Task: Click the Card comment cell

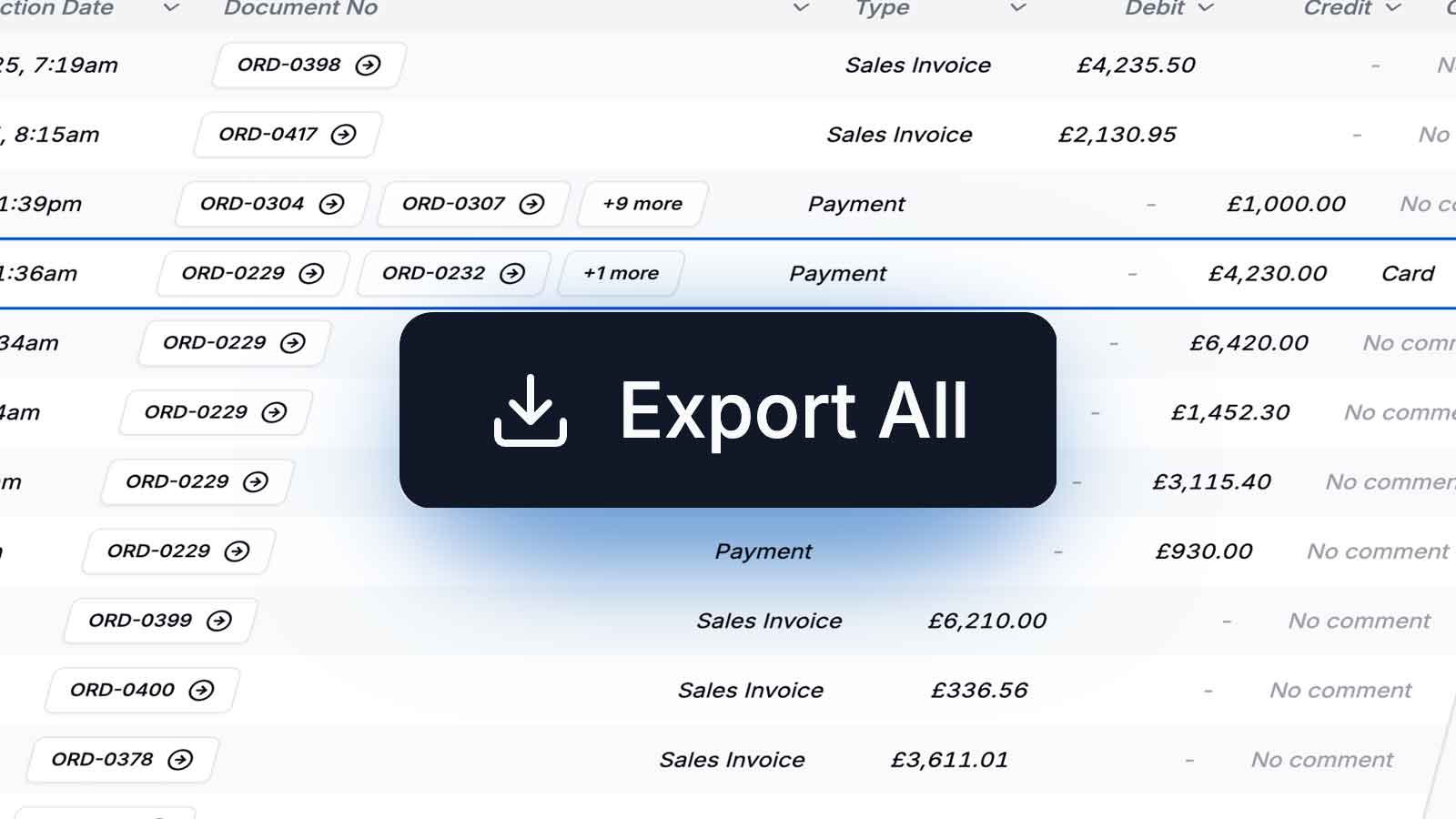Action: [1408, 274]
